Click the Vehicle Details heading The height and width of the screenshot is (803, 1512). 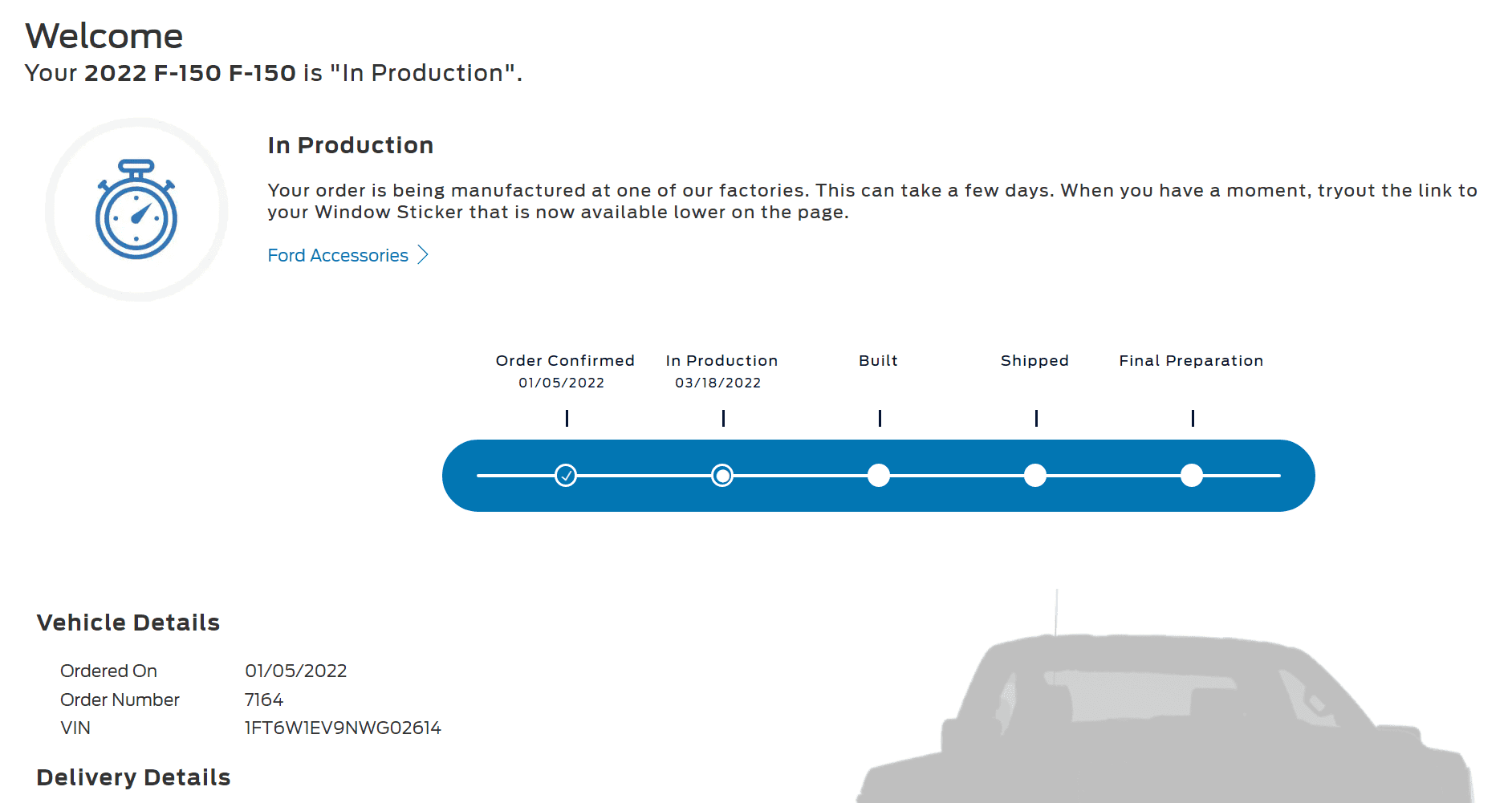tap(128, 623)
